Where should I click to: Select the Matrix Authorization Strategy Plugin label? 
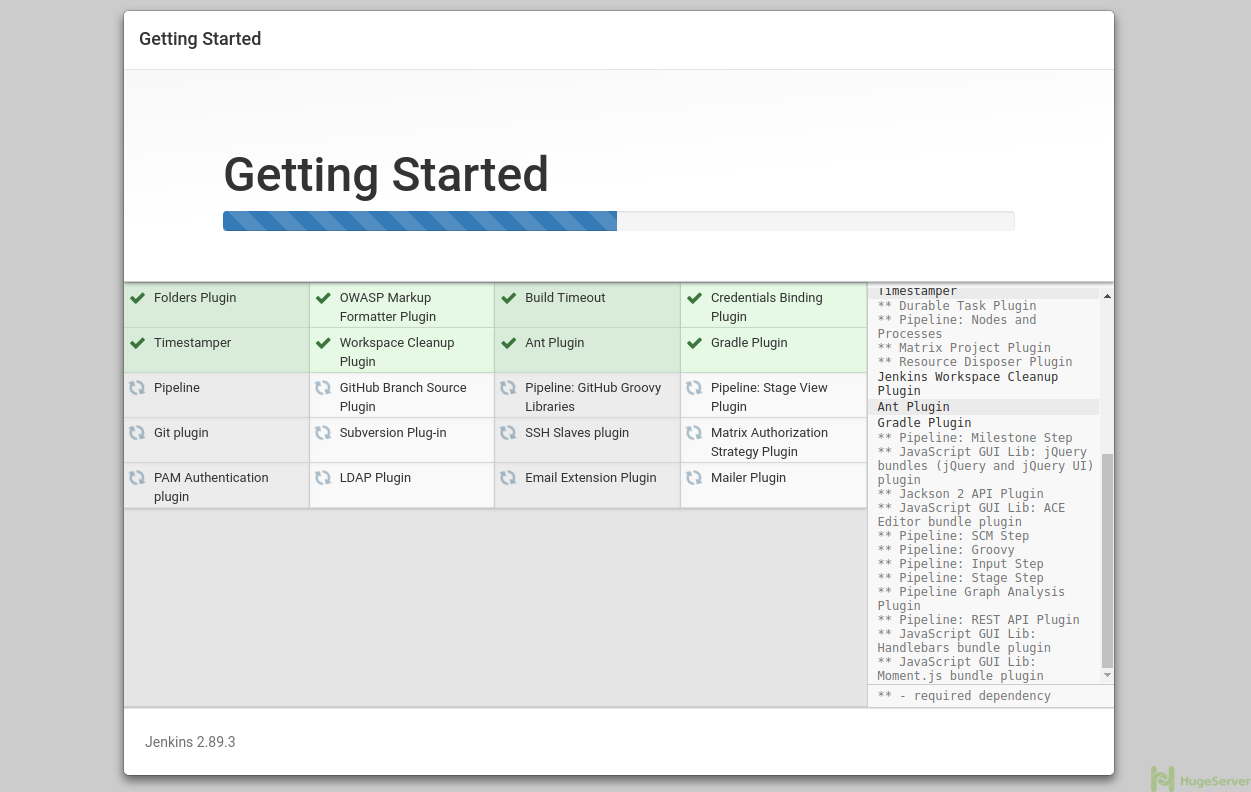[769, 442]
